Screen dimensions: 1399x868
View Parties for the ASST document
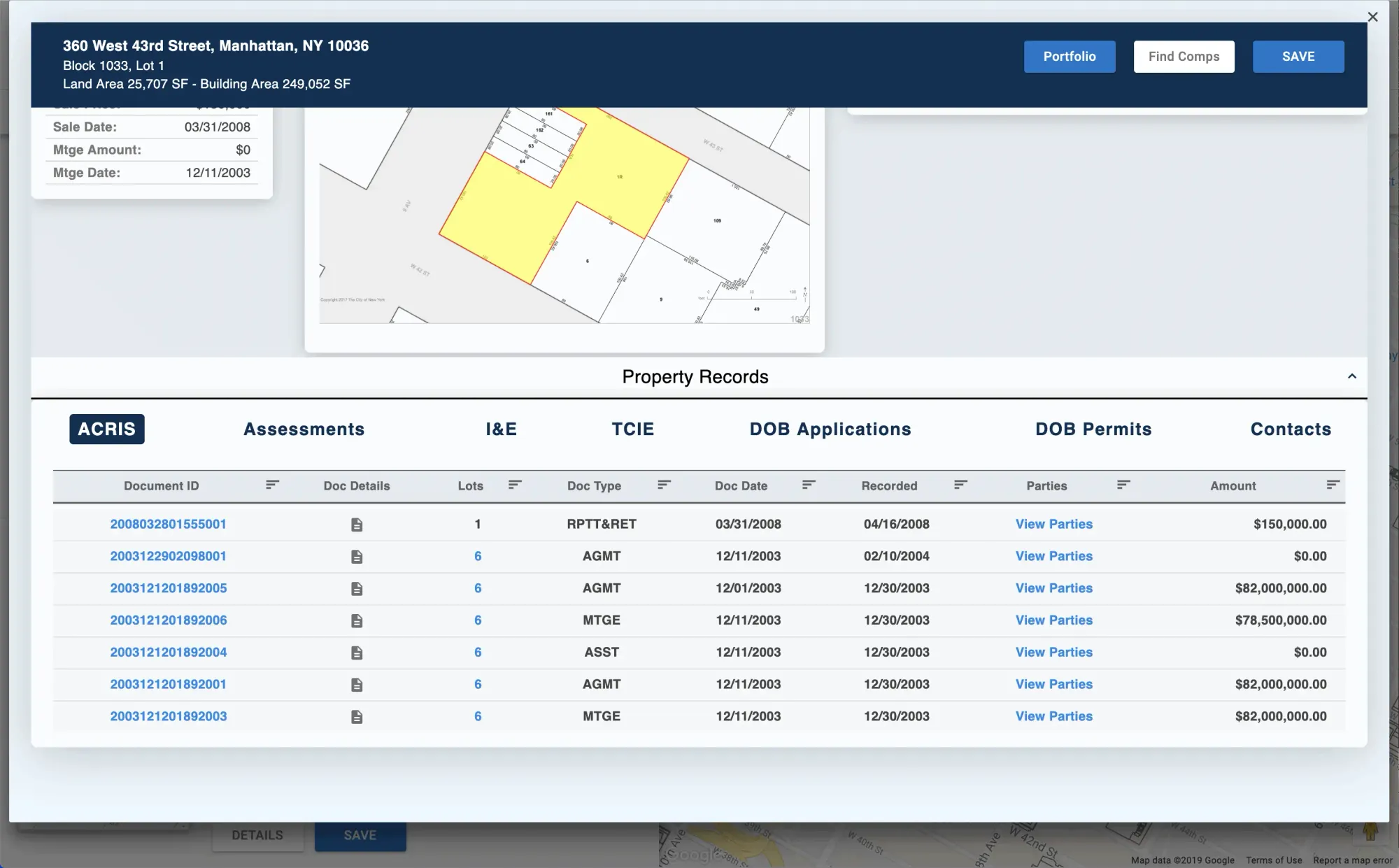(x=1053, y=653)
